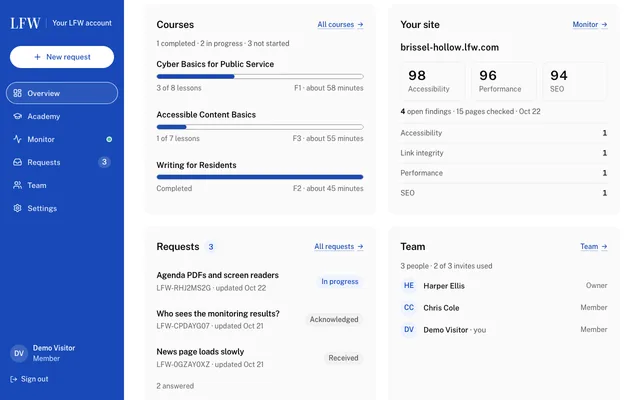Click the New request button

click(62, 57)
